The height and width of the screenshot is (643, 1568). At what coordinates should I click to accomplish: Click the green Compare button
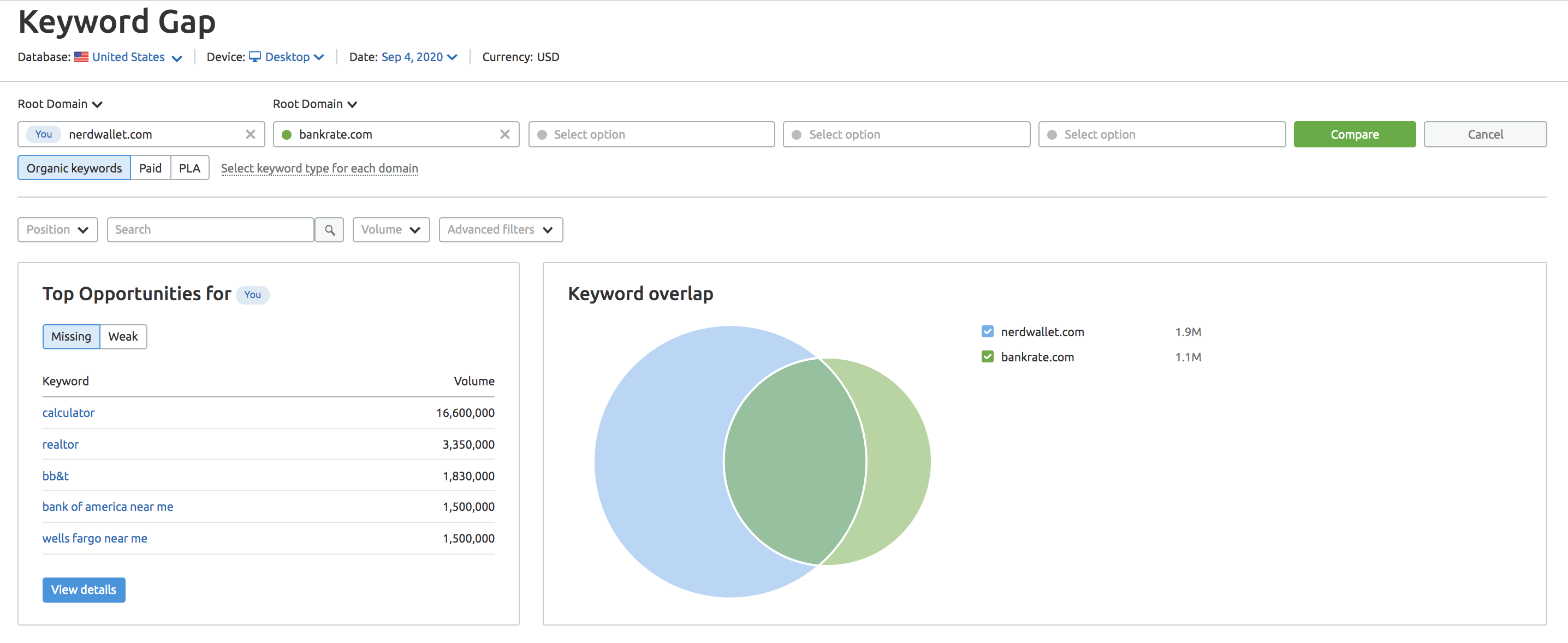point(1355,134)
